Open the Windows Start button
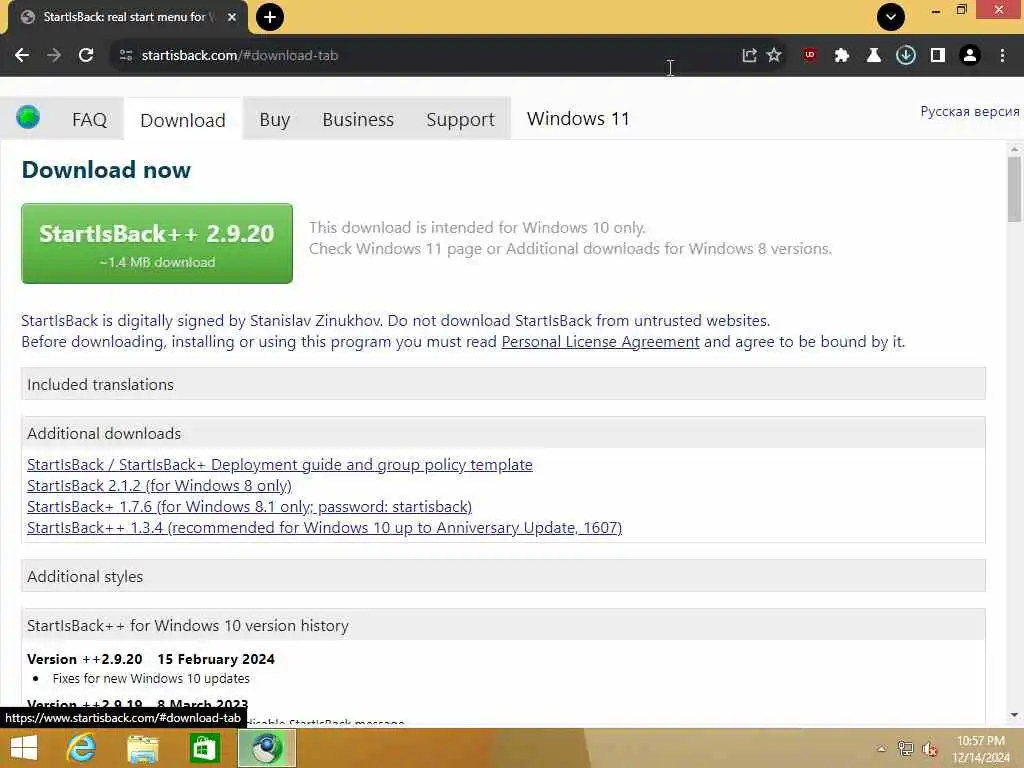Image resolution: width=1024 pixels, height=768 pixels. point(24,748)
